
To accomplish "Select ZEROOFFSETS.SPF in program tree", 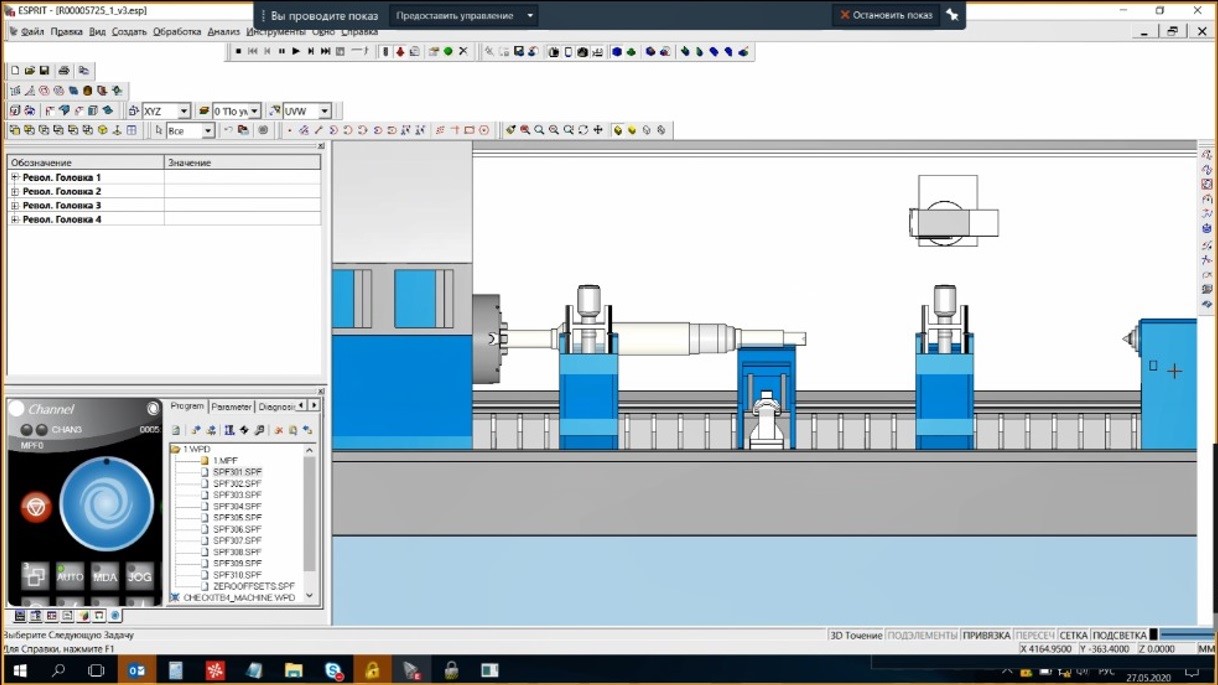I will [253, 586].
